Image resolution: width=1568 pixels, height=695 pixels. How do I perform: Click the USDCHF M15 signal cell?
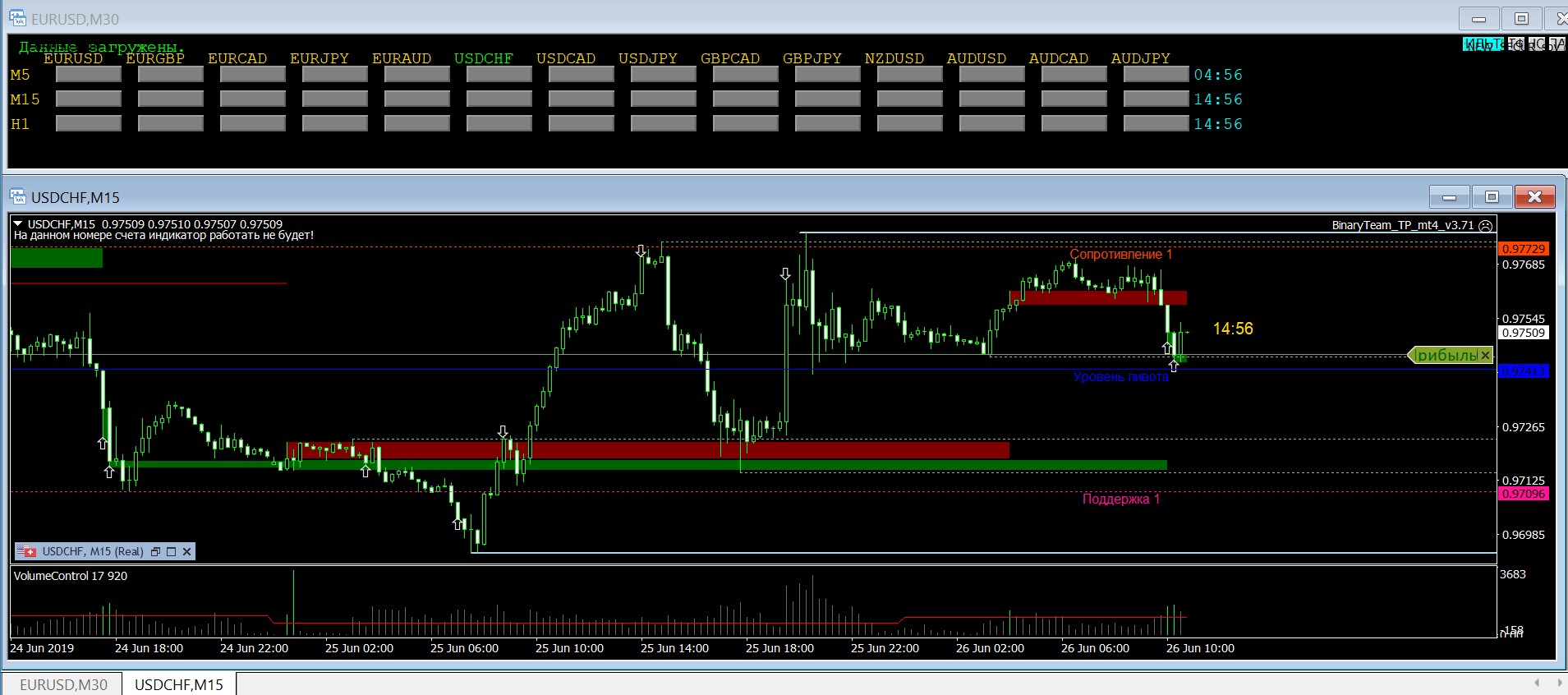click(x=499, y=99)
